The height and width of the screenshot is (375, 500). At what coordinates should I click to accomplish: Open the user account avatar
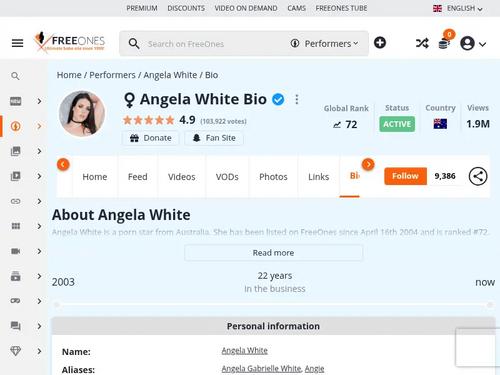click(x=467, y=43)
